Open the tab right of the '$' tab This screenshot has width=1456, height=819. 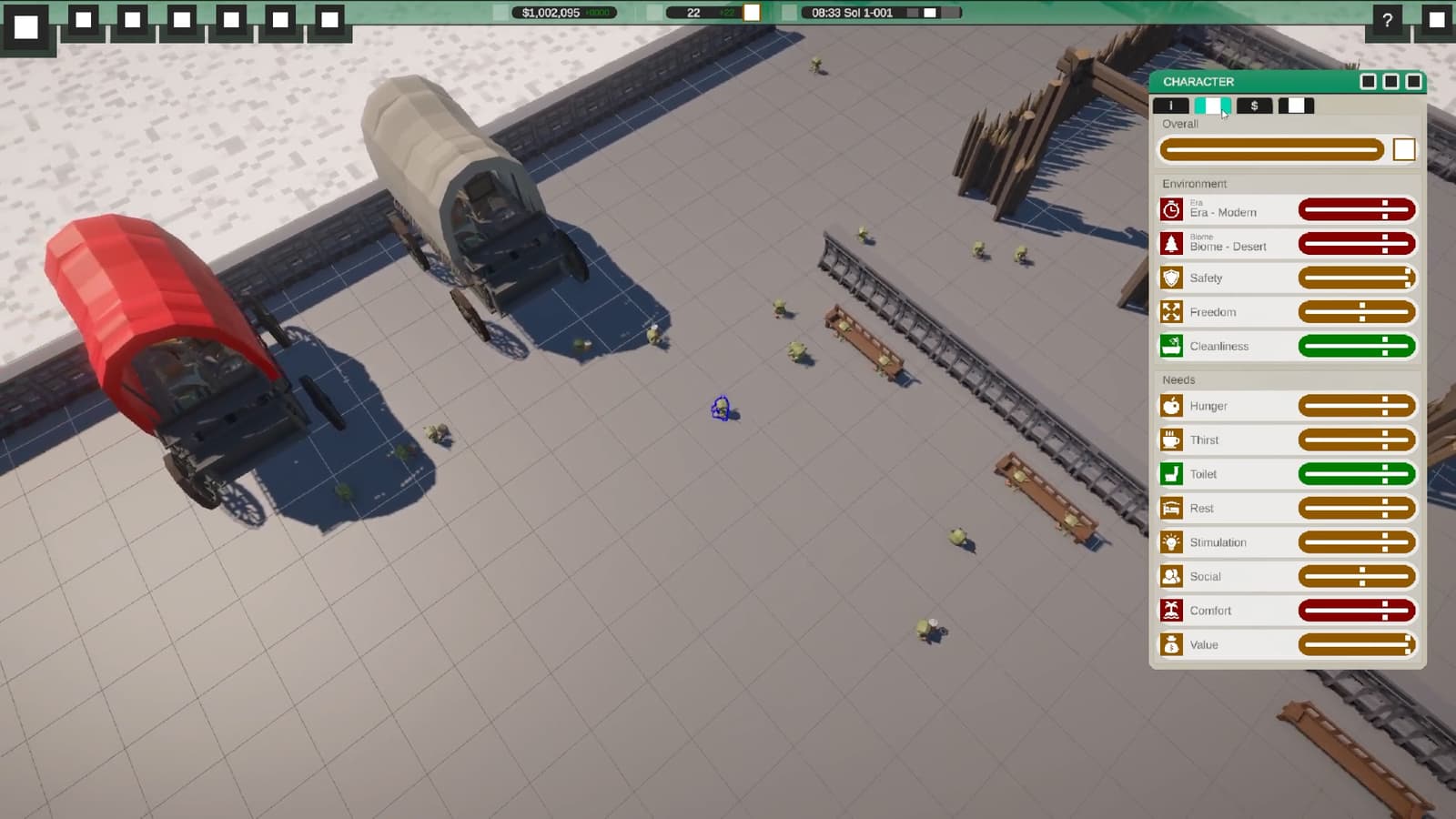coord(1296,106)
